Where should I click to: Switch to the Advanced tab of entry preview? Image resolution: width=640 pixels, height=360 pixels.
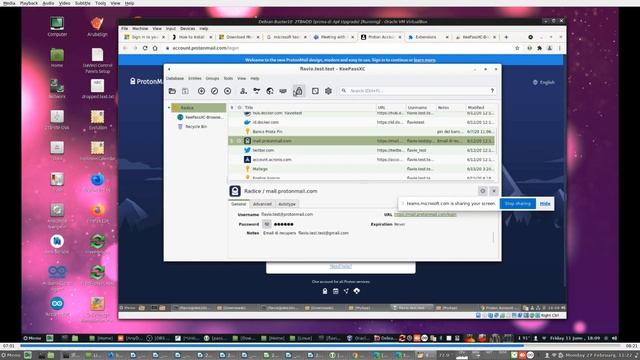[262, 204]
